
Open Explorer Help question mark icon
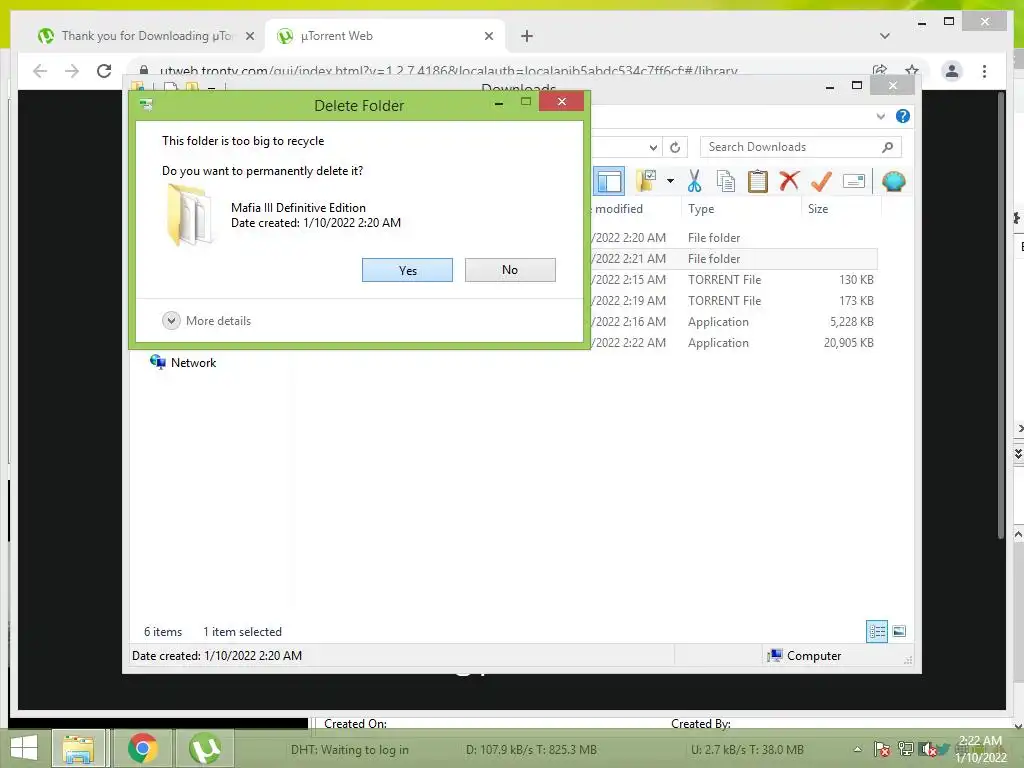coord(903,116)
